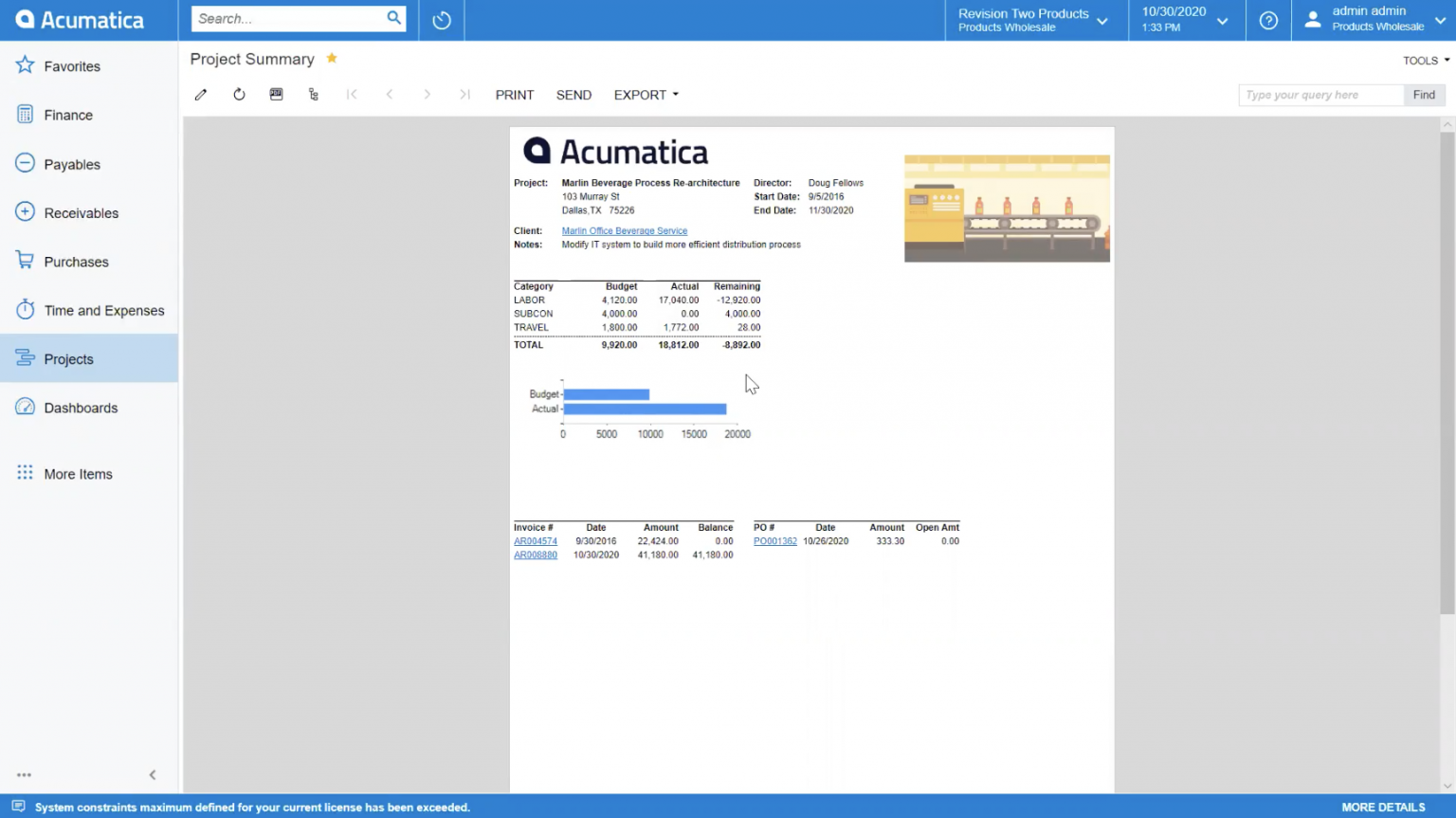Viewport: 1456px width, 818px height.
Task: Click the PRINT button
Action: click(514, 94)
